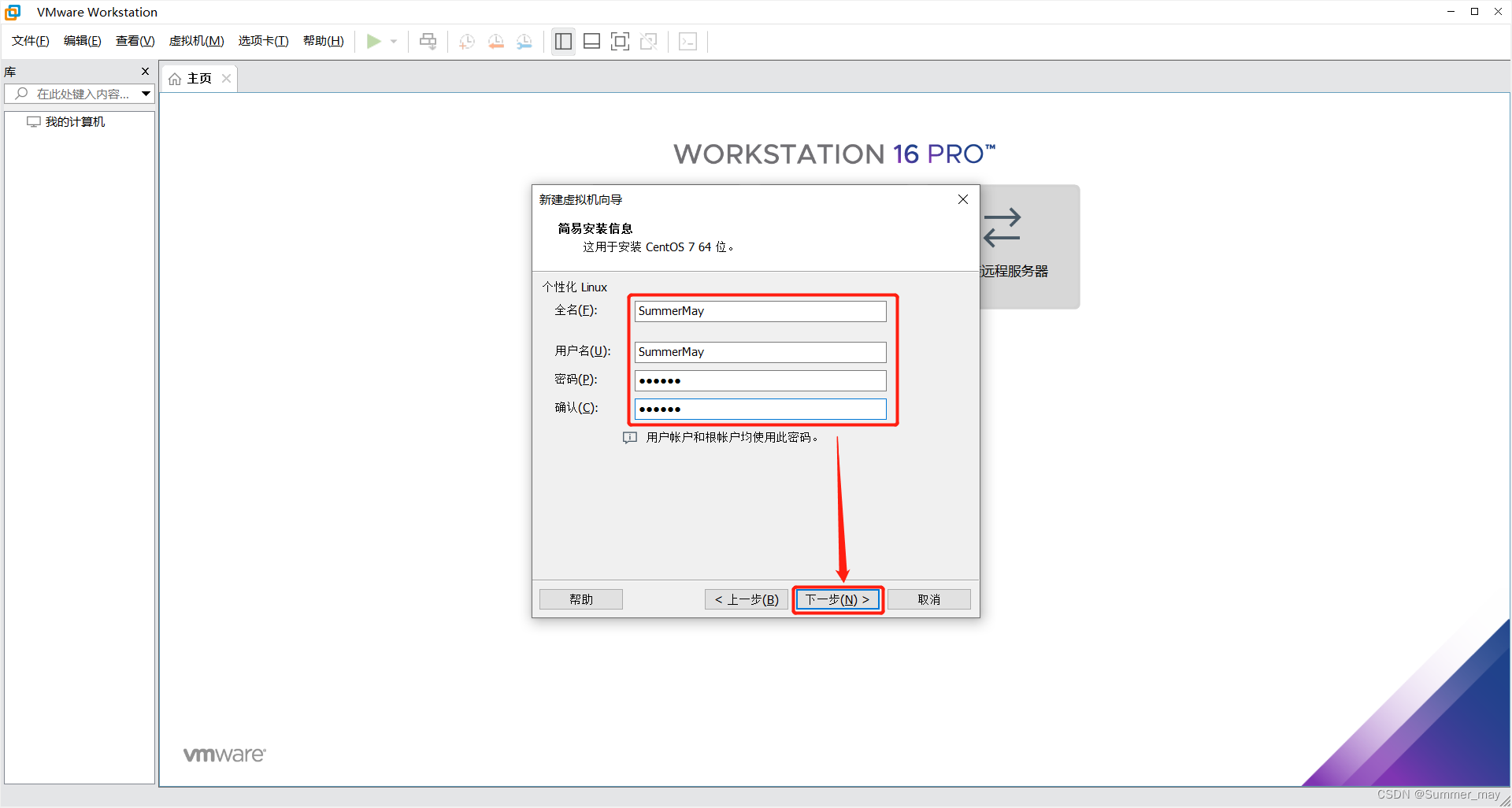The height and width of the screenshot is (808, 1512).
Task: Click the 用户名 input field
Action: 760,352
